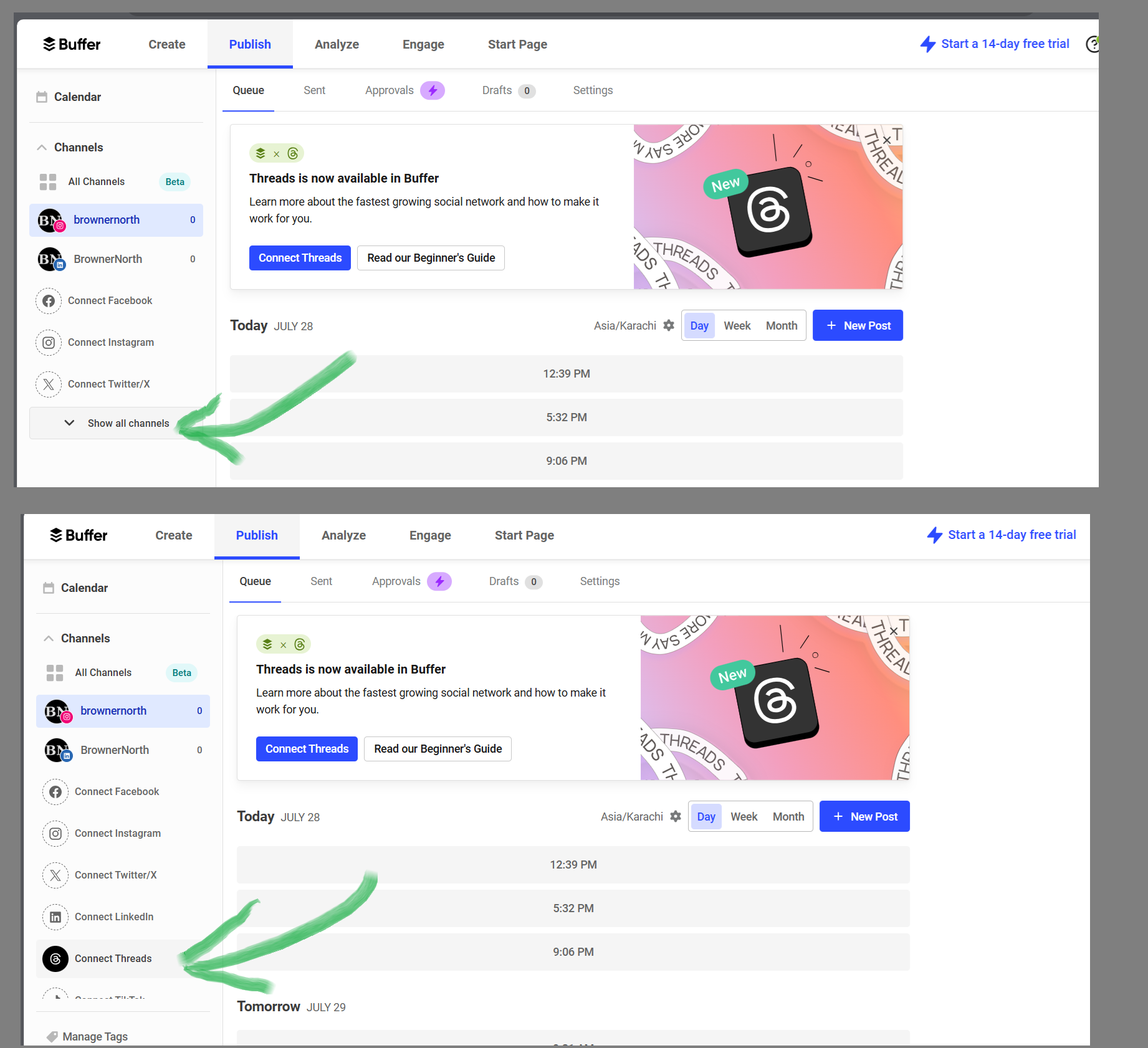Switch to Week view in upper screenshot
This screenshot has height=1048, width=1148.
click(x=737, y=326)
